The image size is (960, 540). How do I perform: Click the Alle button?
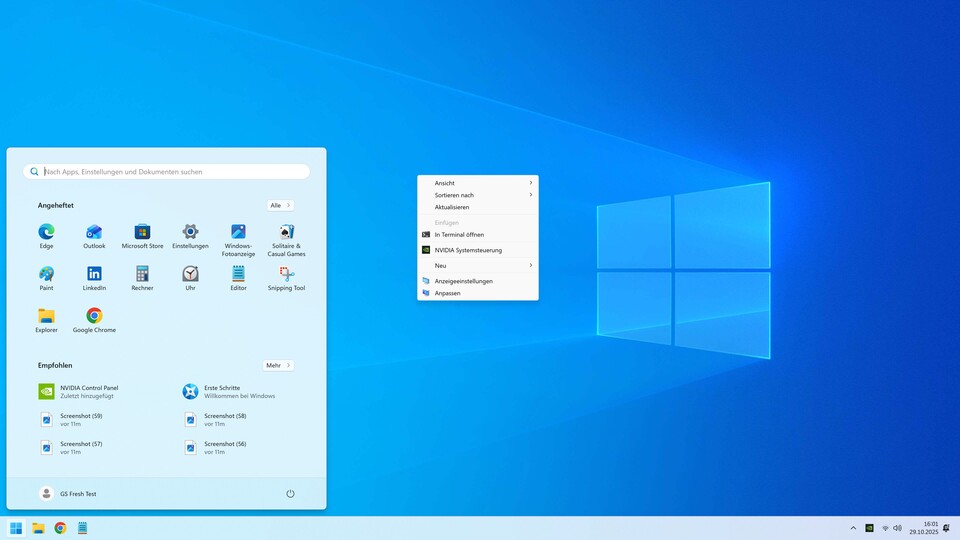pos(280,205)
